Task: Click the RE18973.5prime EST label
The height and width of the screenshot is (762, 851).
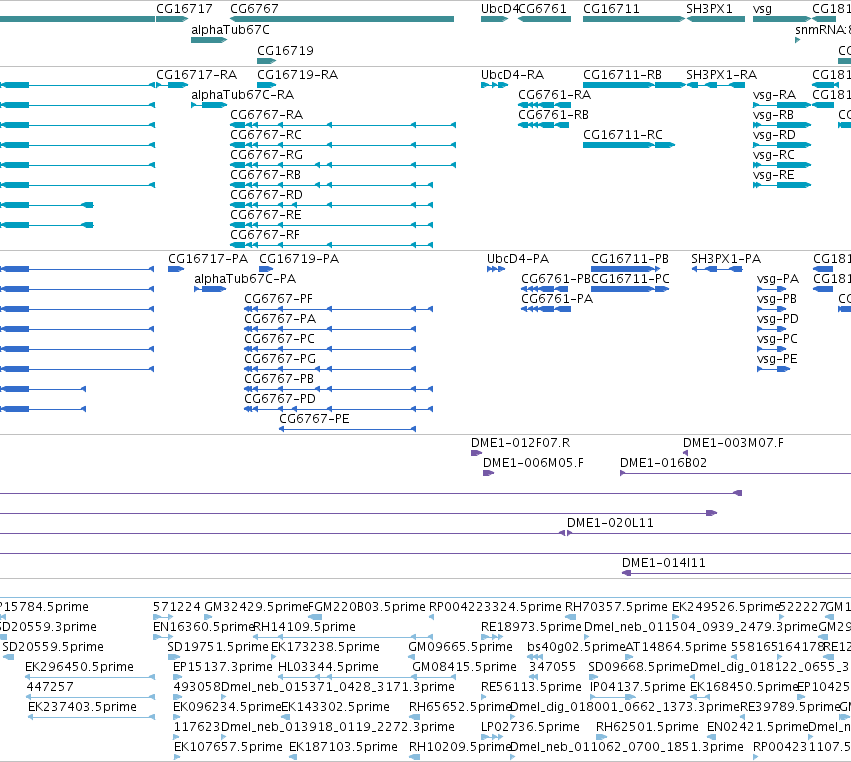Action: pos(531,627)
